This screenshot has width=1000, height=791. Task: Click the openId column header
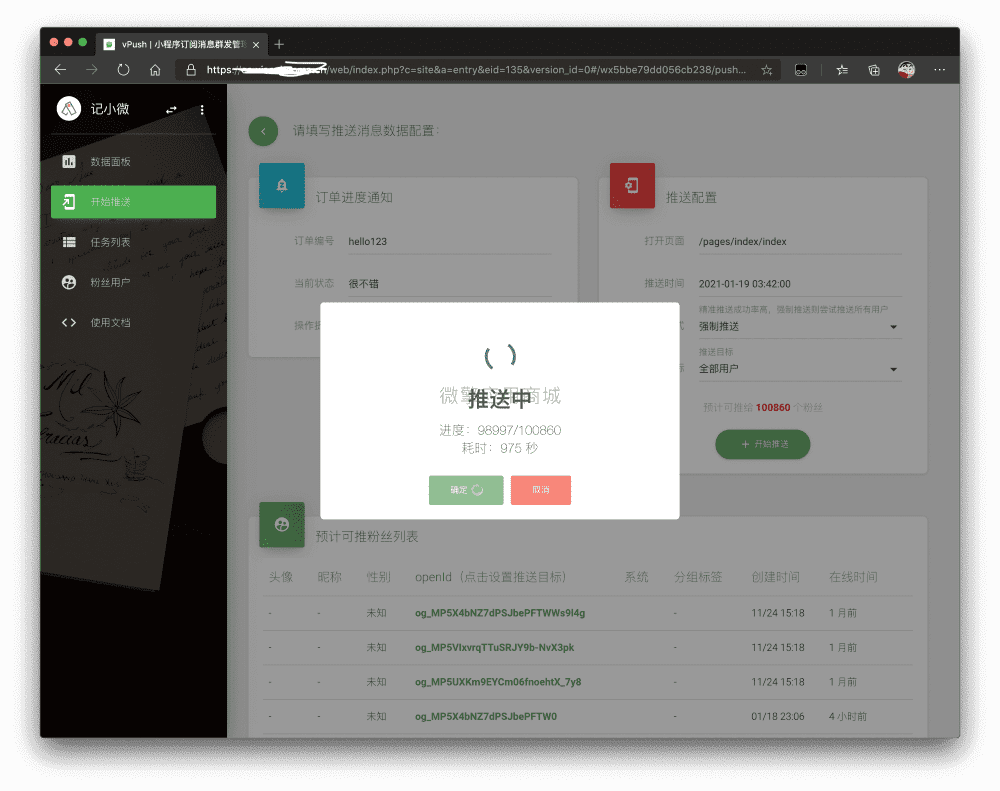(490, 577)
